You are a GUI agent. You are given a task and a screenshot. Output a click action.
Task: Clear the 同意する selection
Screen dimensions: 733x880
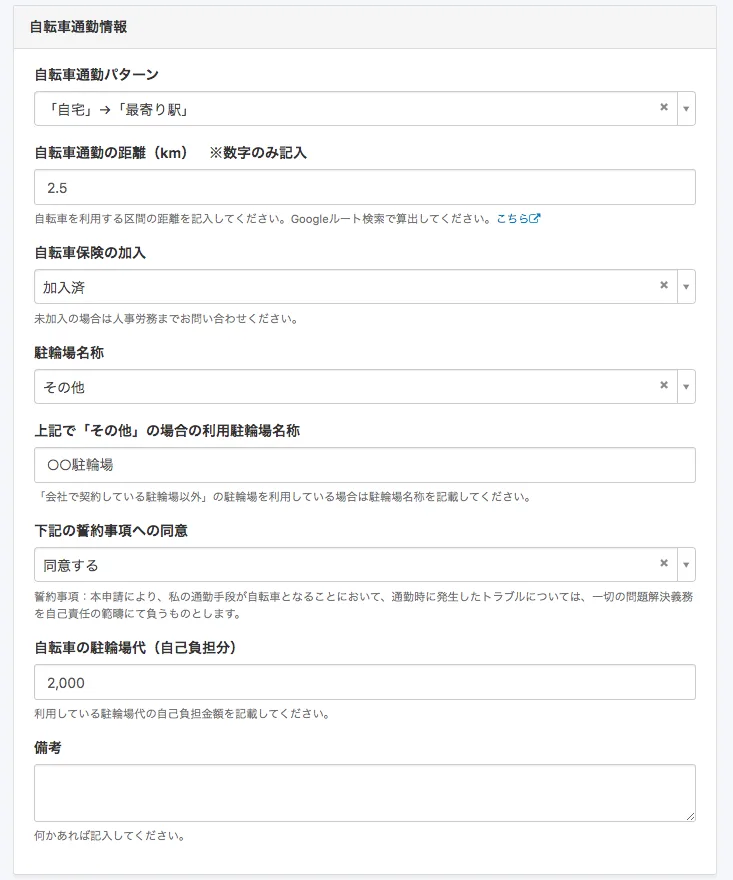pyautogui.click(x=663, y=562)
